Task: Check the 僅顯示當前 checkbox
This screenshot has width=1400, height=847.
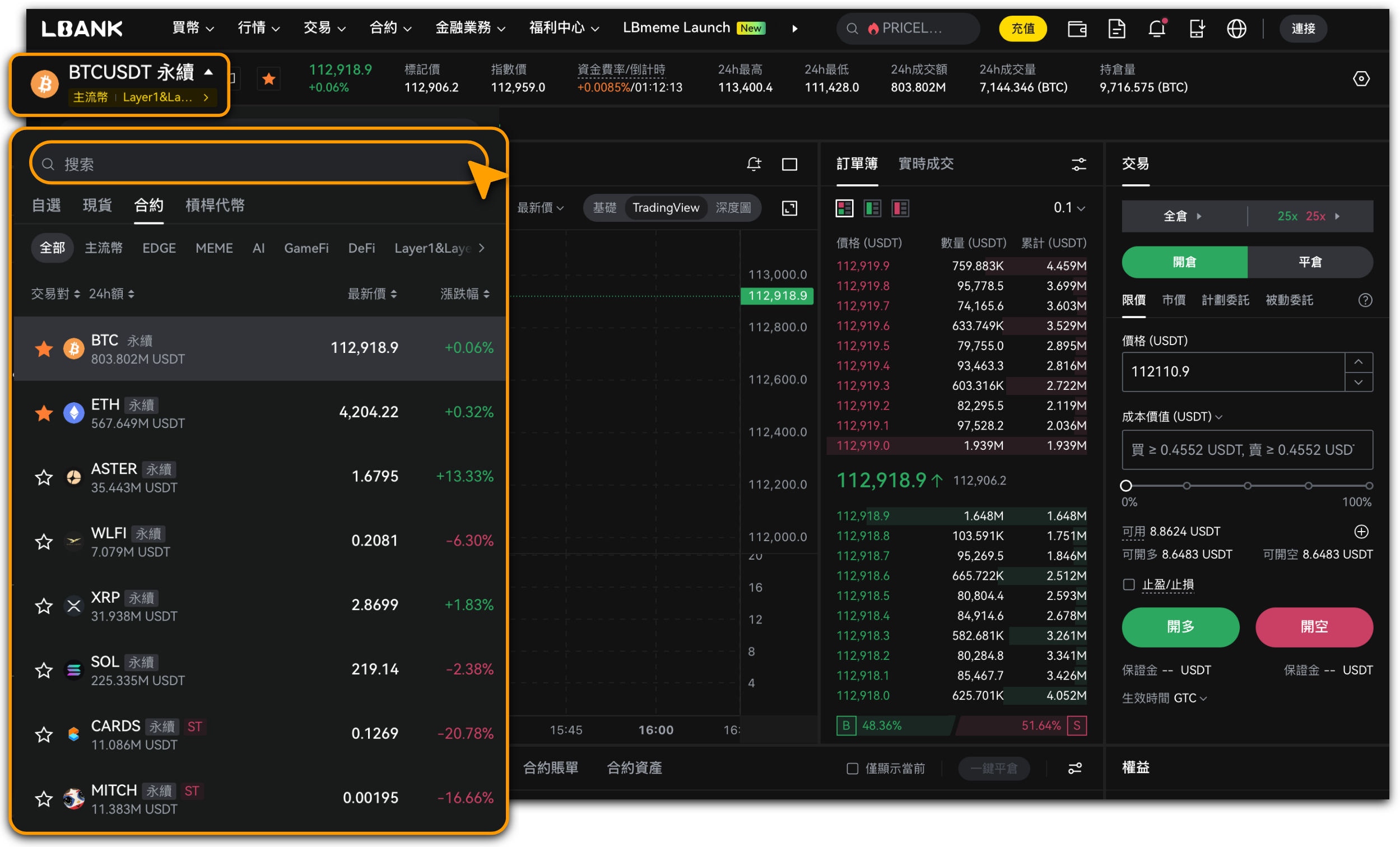Action: point(852,769)
